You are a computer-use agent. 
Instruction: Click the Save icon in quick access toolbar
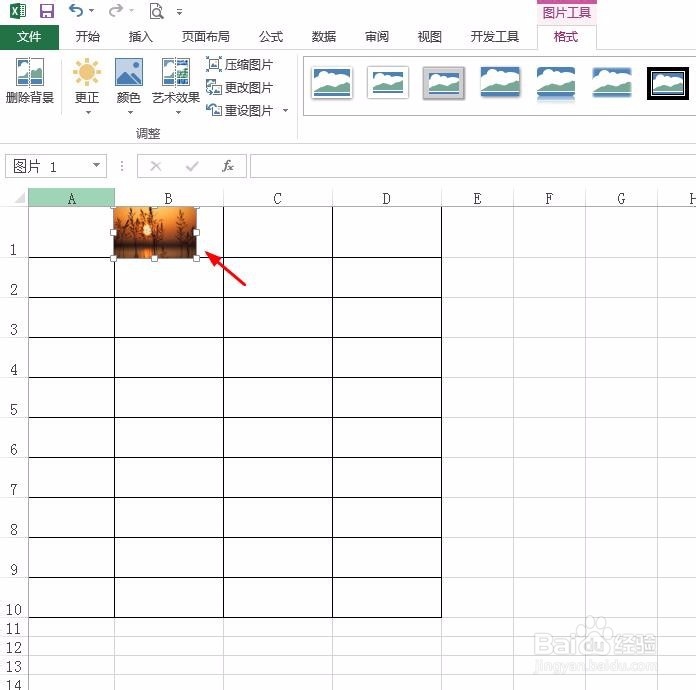tap(47, 11)
